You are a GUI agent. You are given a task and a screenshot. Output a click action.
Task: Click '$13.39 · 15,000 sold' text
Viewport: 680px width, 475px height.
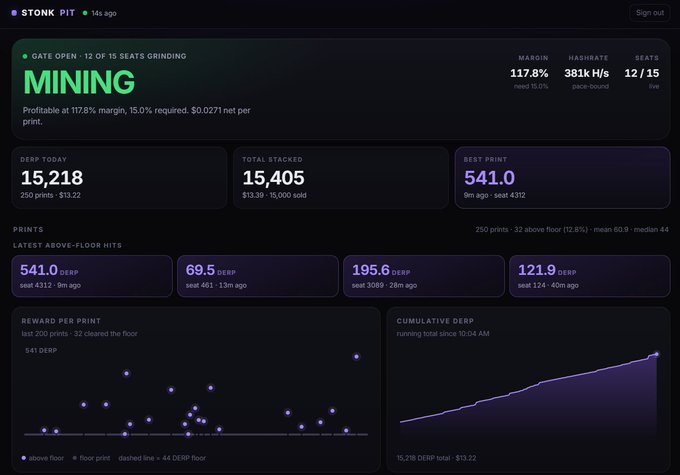click(x=274, y=195)
